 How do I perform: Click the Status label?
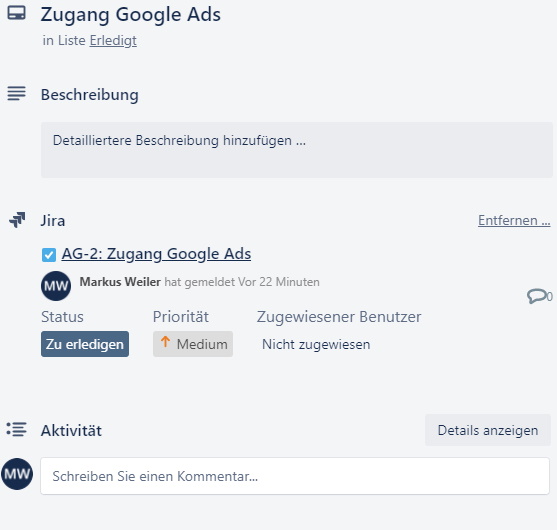pyautogui.click(x=62, y=317)
